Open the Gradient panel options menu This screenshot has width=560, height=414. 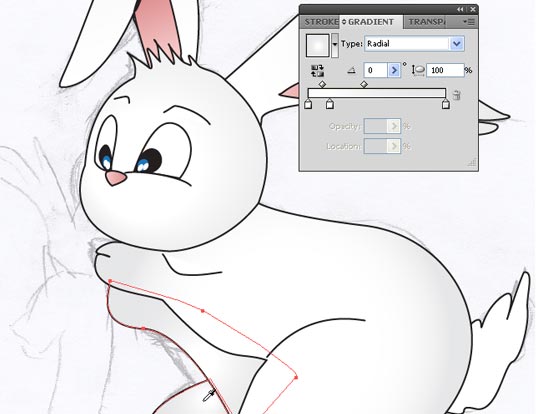coord(469,22)
